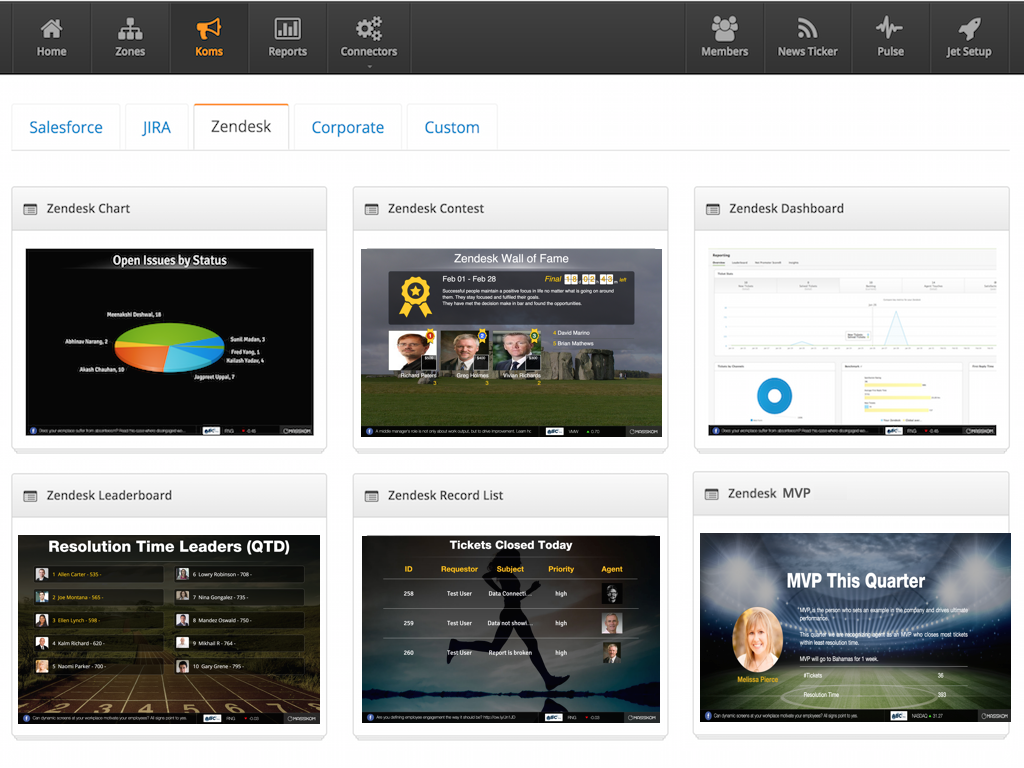
Task: Open the JIRA tab
Action: click(x=156, y=127)
